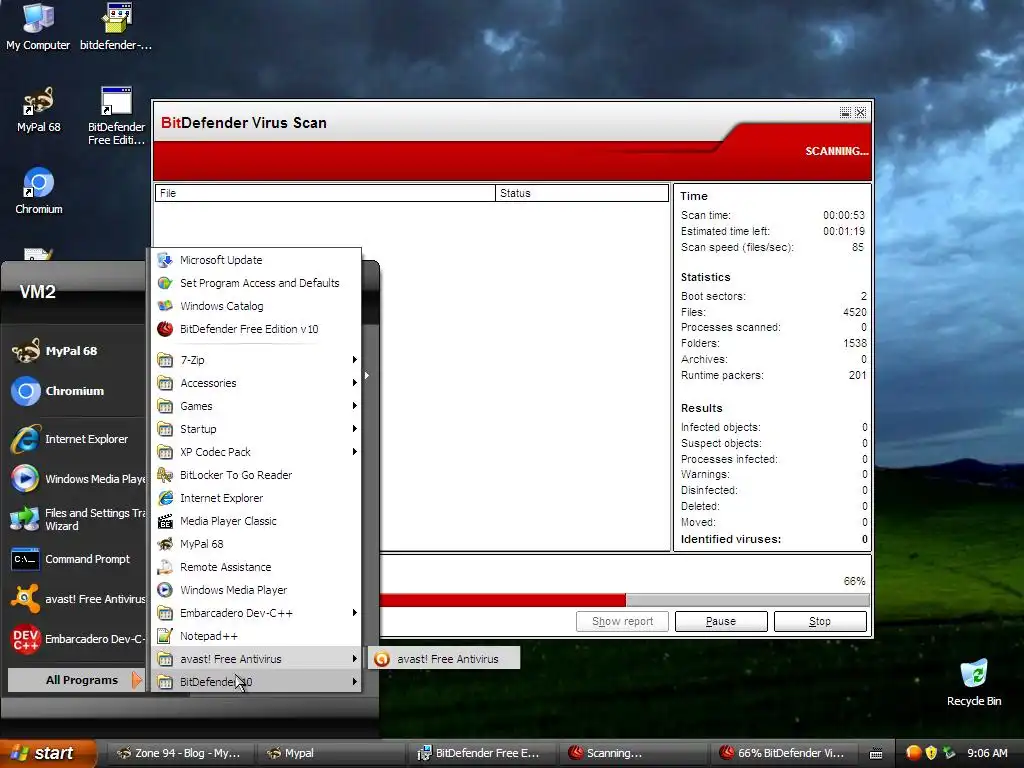Open Windows Media Player from Start left pane
The height and width of the screenshot is (768, 1024).
pos(77,479)
